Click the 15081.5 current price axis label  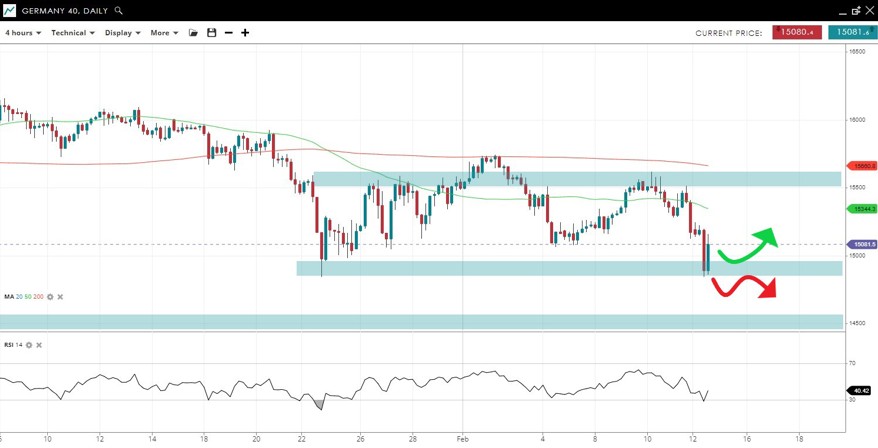coord(863,244)
